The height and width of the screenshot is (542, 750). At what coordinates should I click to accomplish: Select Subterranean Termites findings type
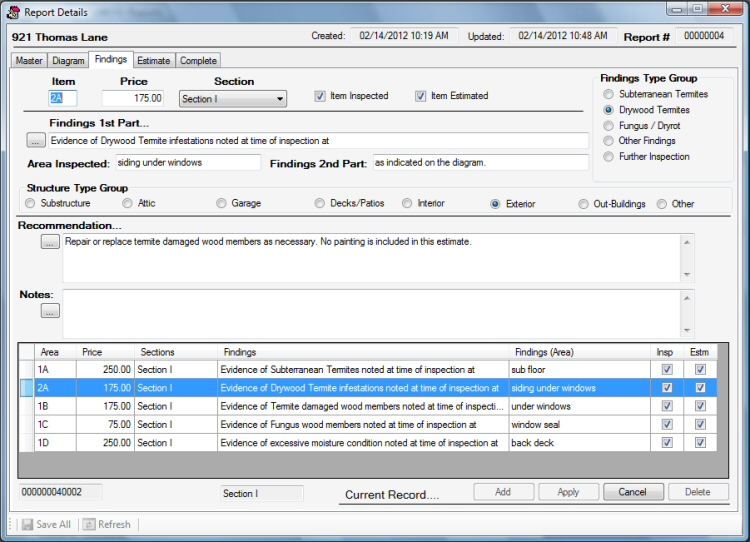click(x=608, y=94)
